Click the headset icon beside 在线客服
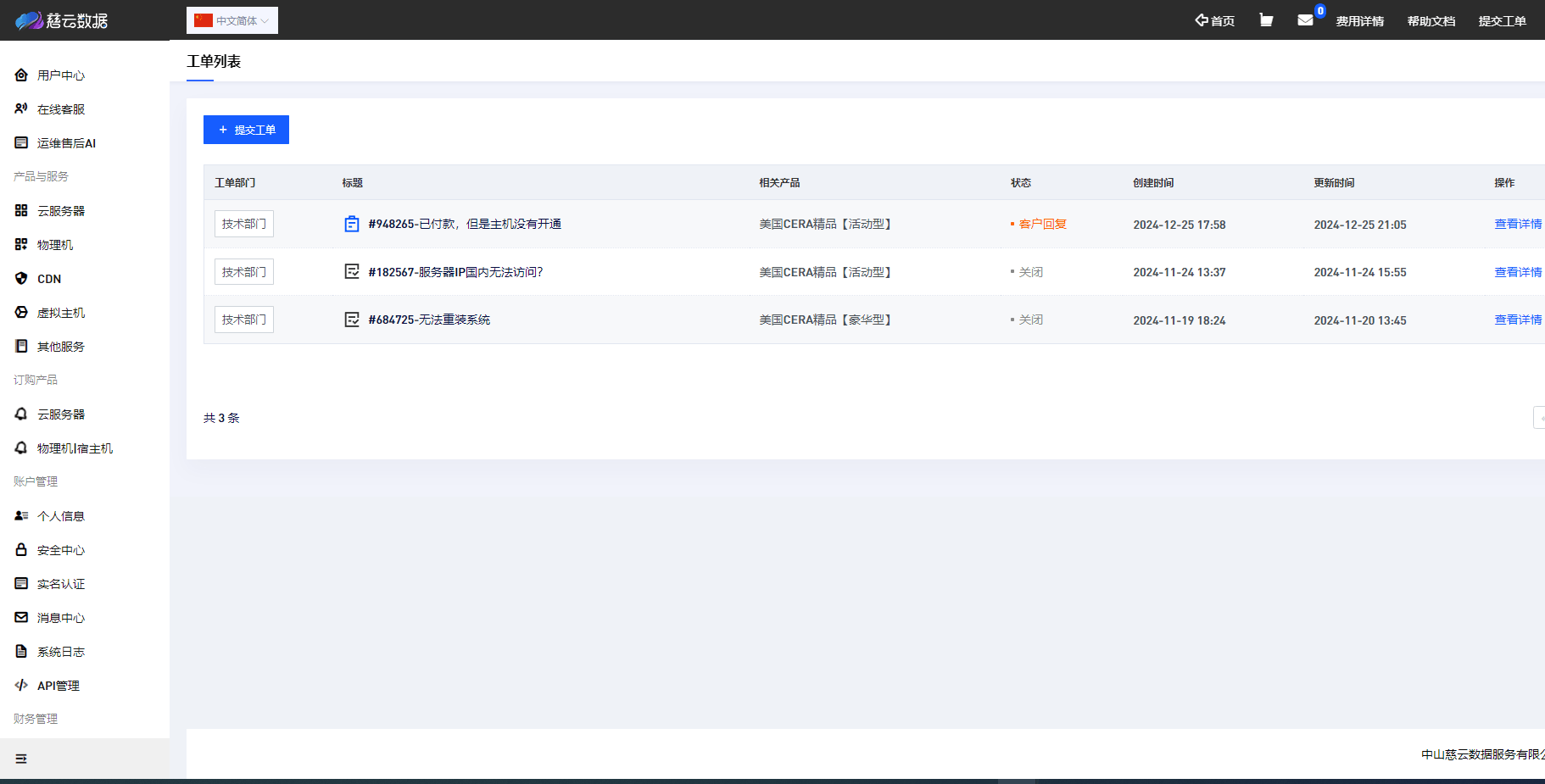This screenshot has height=784, width=1545. tap(21, 108)
